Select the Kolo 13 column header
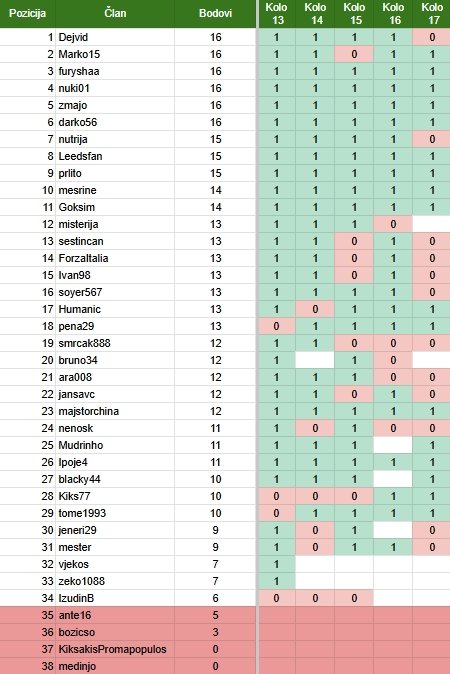450x674 pixels. pos(276,13)
